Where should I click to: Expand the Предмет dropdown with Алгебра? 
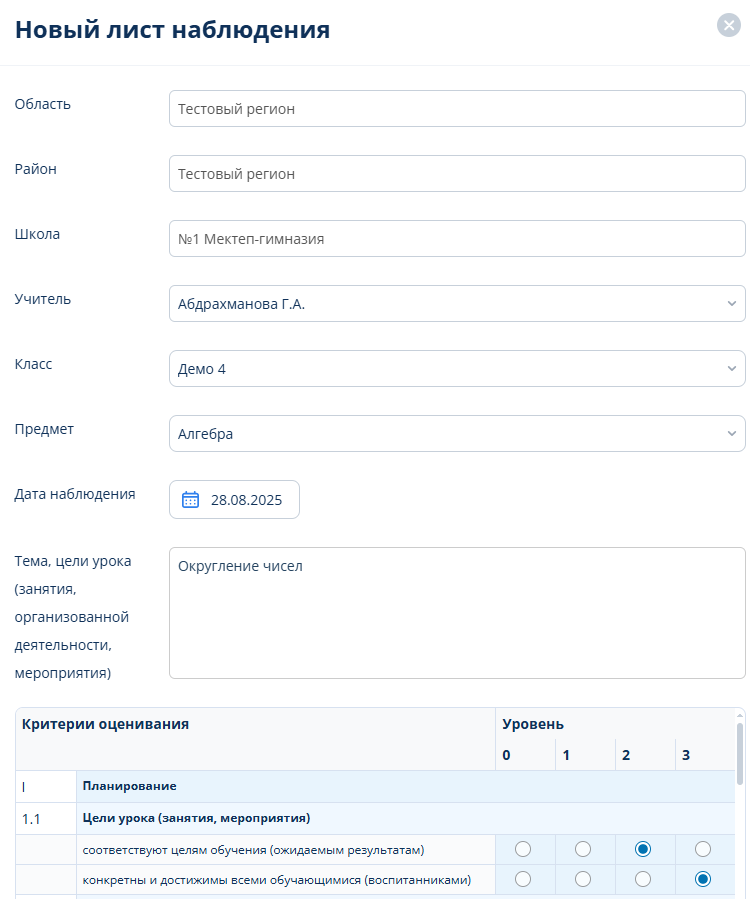tap(457, 434)
